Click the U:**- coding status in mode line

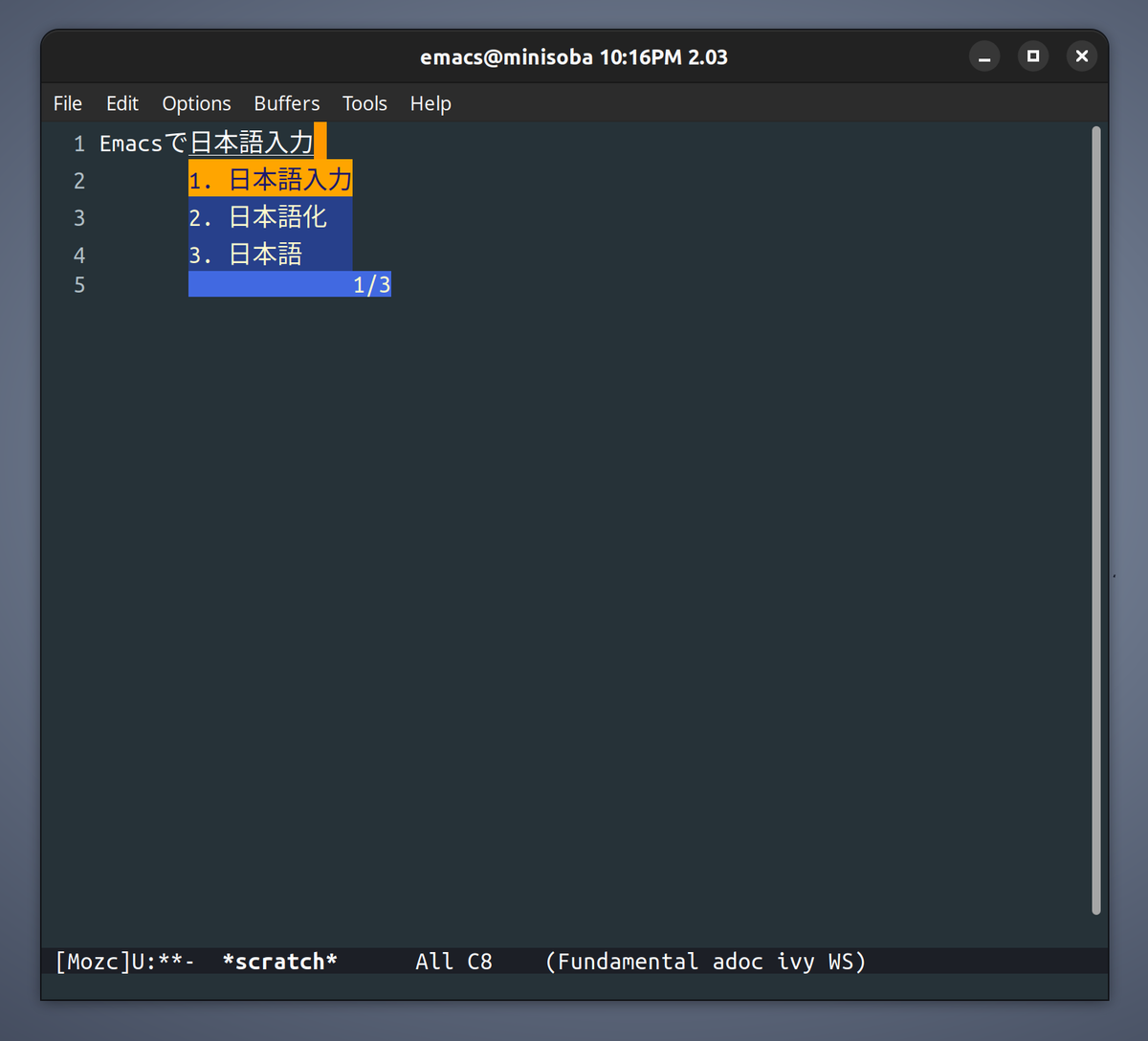coord(164,962)
